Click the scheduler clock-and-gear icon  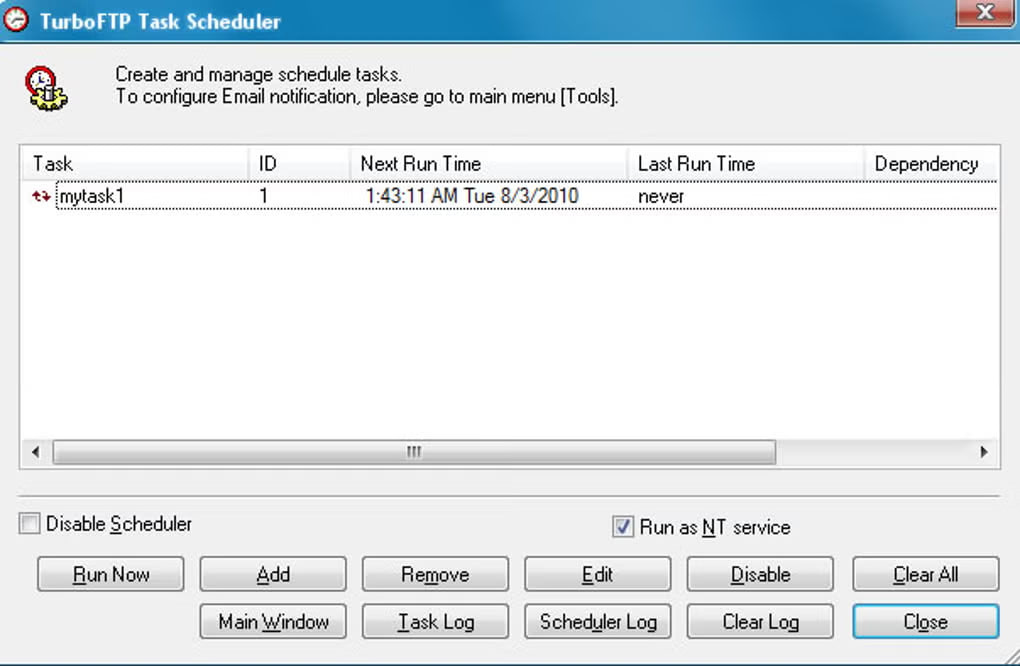point(46,88)
